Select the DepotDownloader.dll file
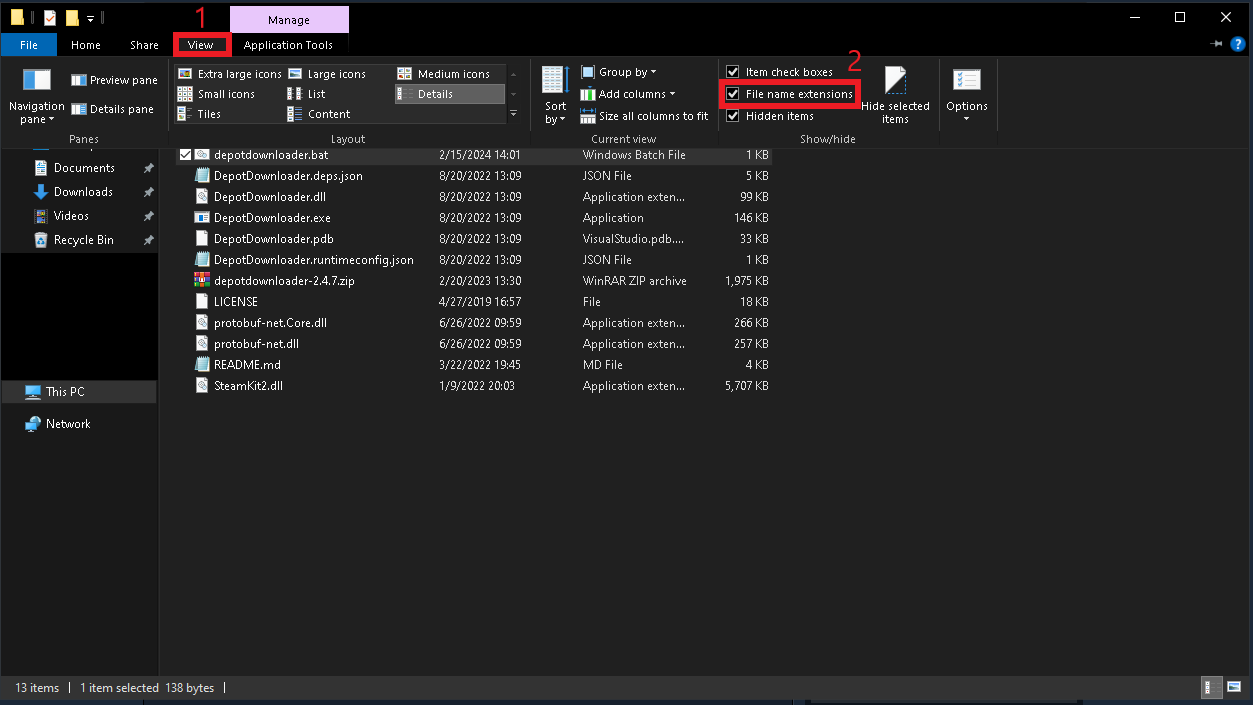 [x=270, y=197]
